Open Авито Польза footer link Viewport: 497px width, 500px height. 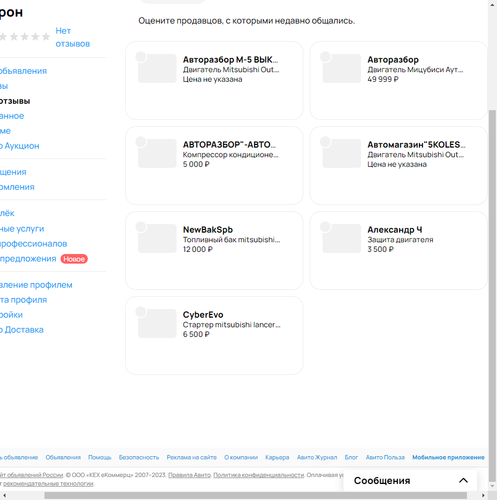point(385,457)
